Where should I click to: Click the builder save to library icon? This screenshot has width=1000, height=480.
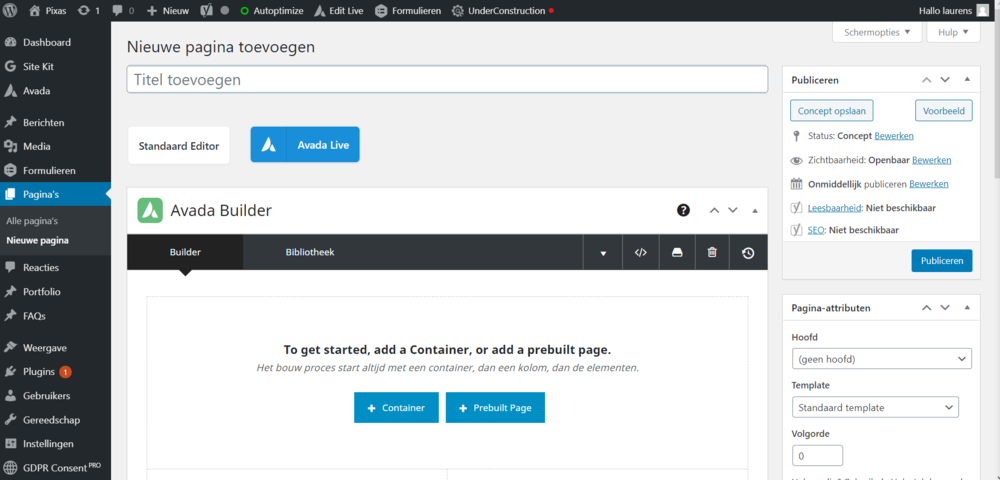(x=677, y=252)
